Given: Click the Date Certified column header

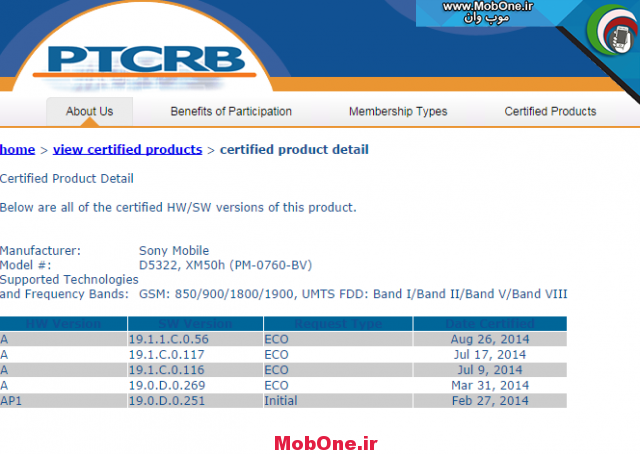Looking at the screenshot, I should click(489, 324).
